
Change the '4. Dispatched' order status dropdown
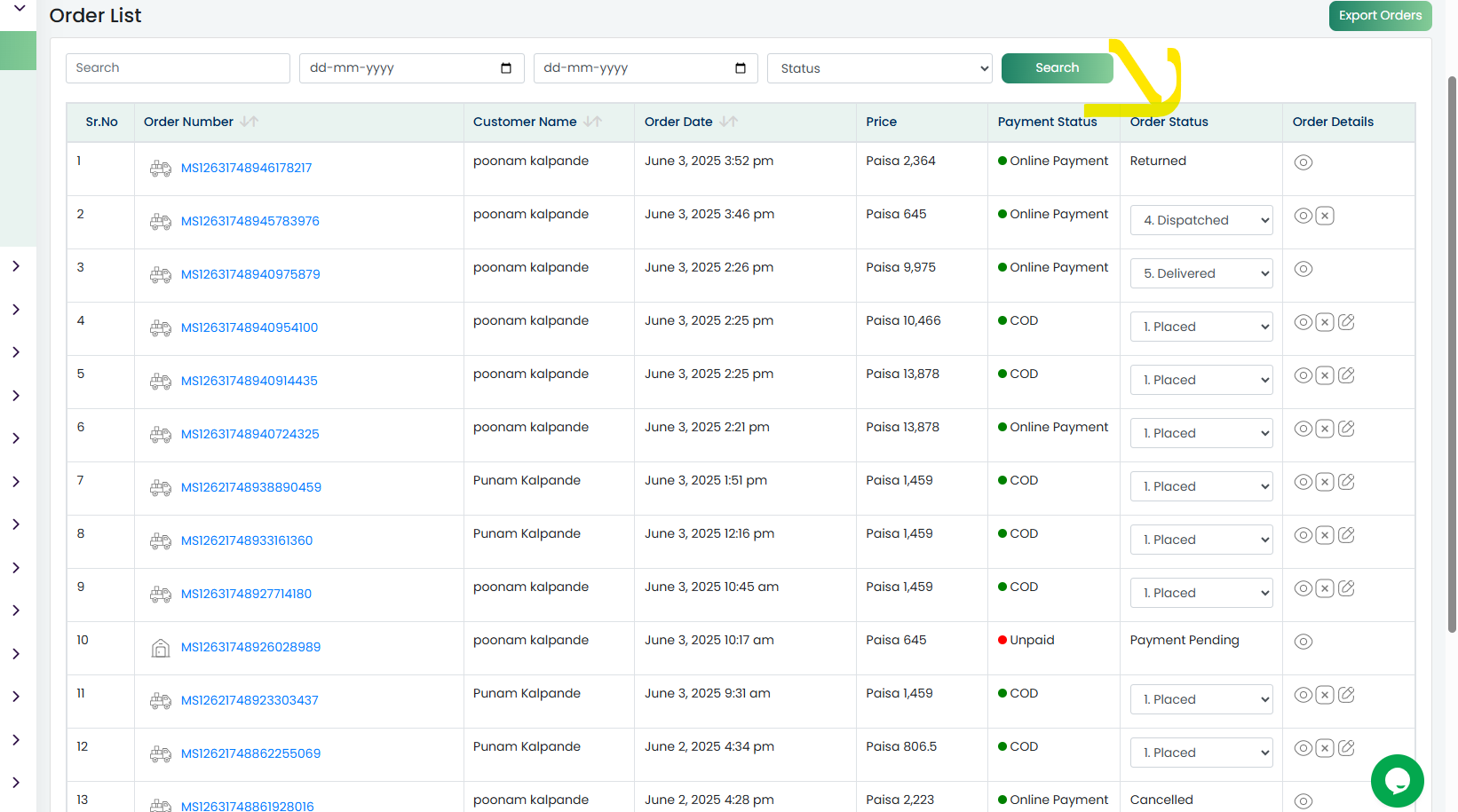click(1200, 220)
